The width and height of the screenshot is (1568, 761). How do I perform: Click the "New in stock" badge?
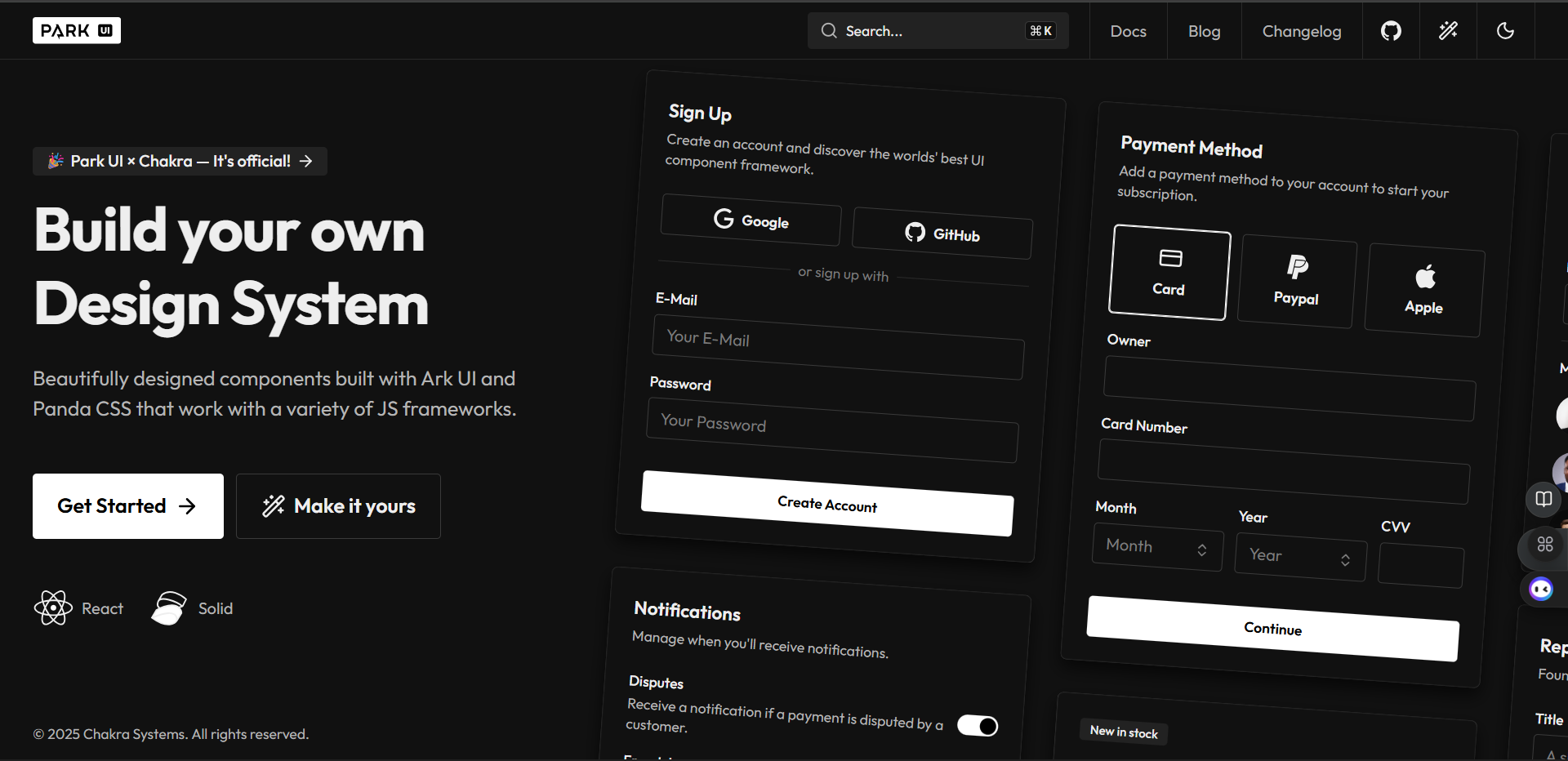[1124, 732]
